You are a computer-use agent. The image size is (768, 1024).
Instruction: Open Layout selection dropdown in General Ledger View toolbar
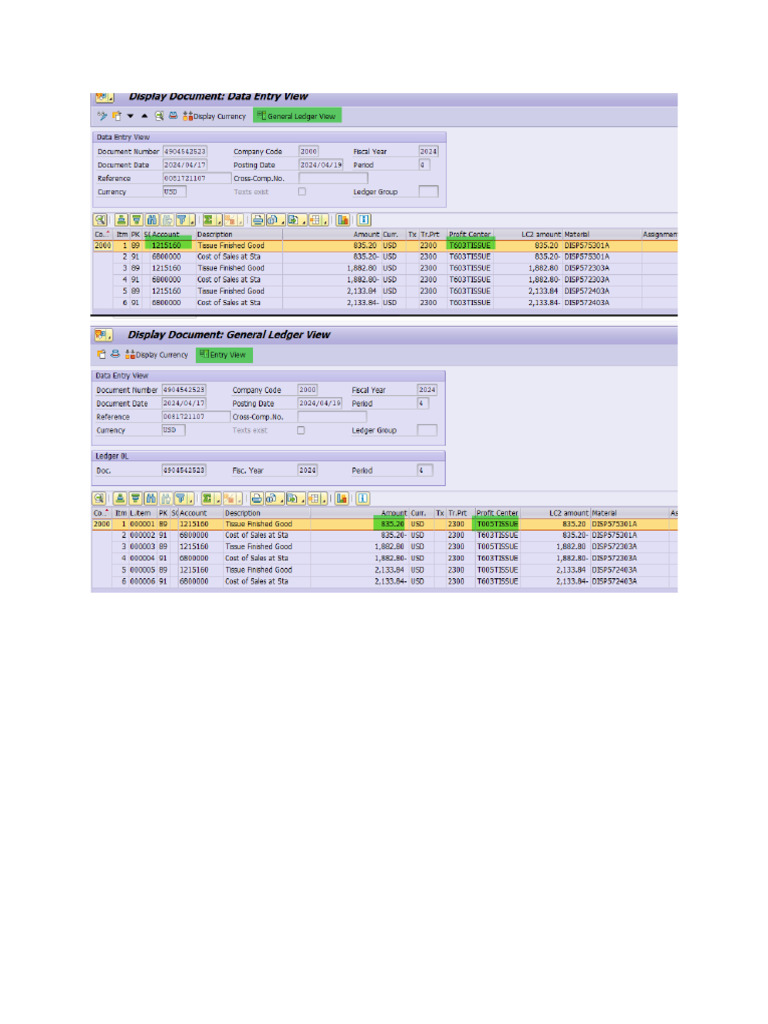(317, 499)
